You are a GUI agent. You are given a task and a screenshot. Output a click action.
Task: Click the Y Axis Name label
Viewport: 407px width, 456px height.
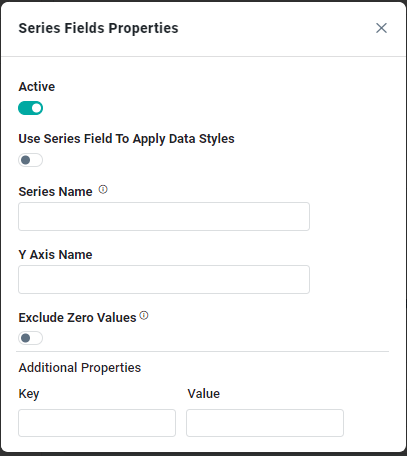pos(55,255)
